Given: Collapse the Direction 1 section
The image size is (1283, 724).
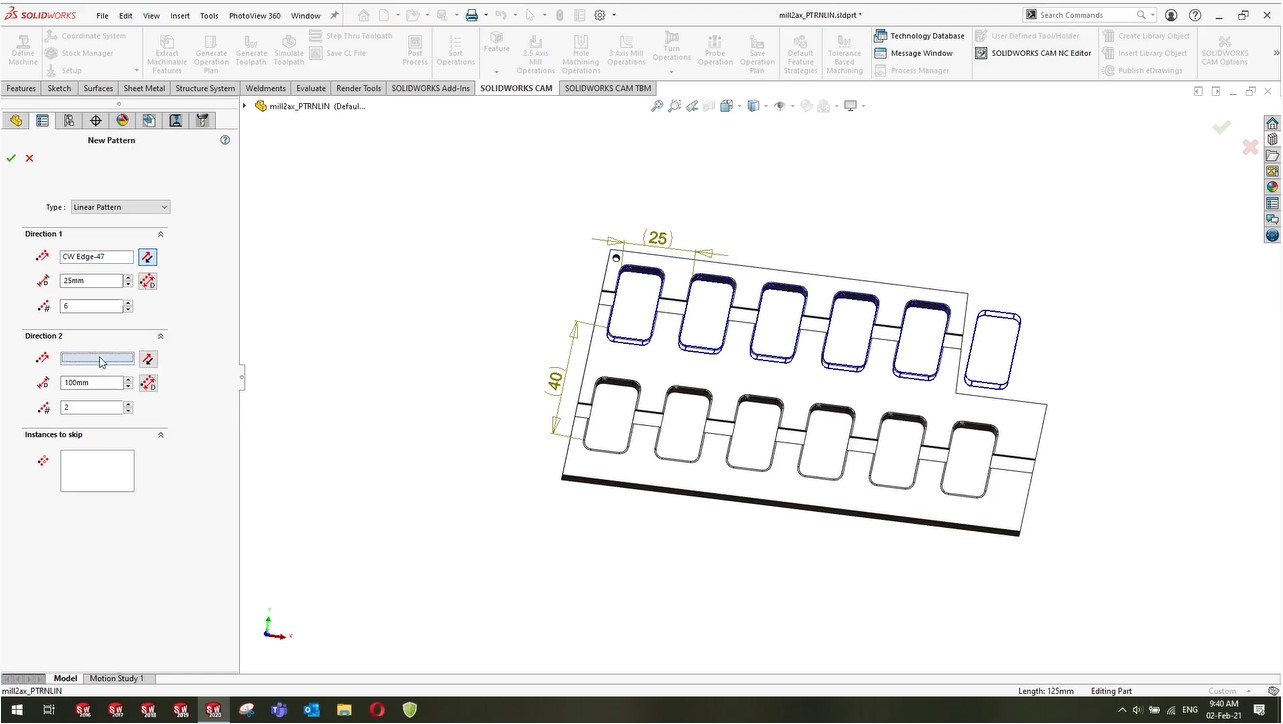Looking at the screenshot, I should coord(161,234).
